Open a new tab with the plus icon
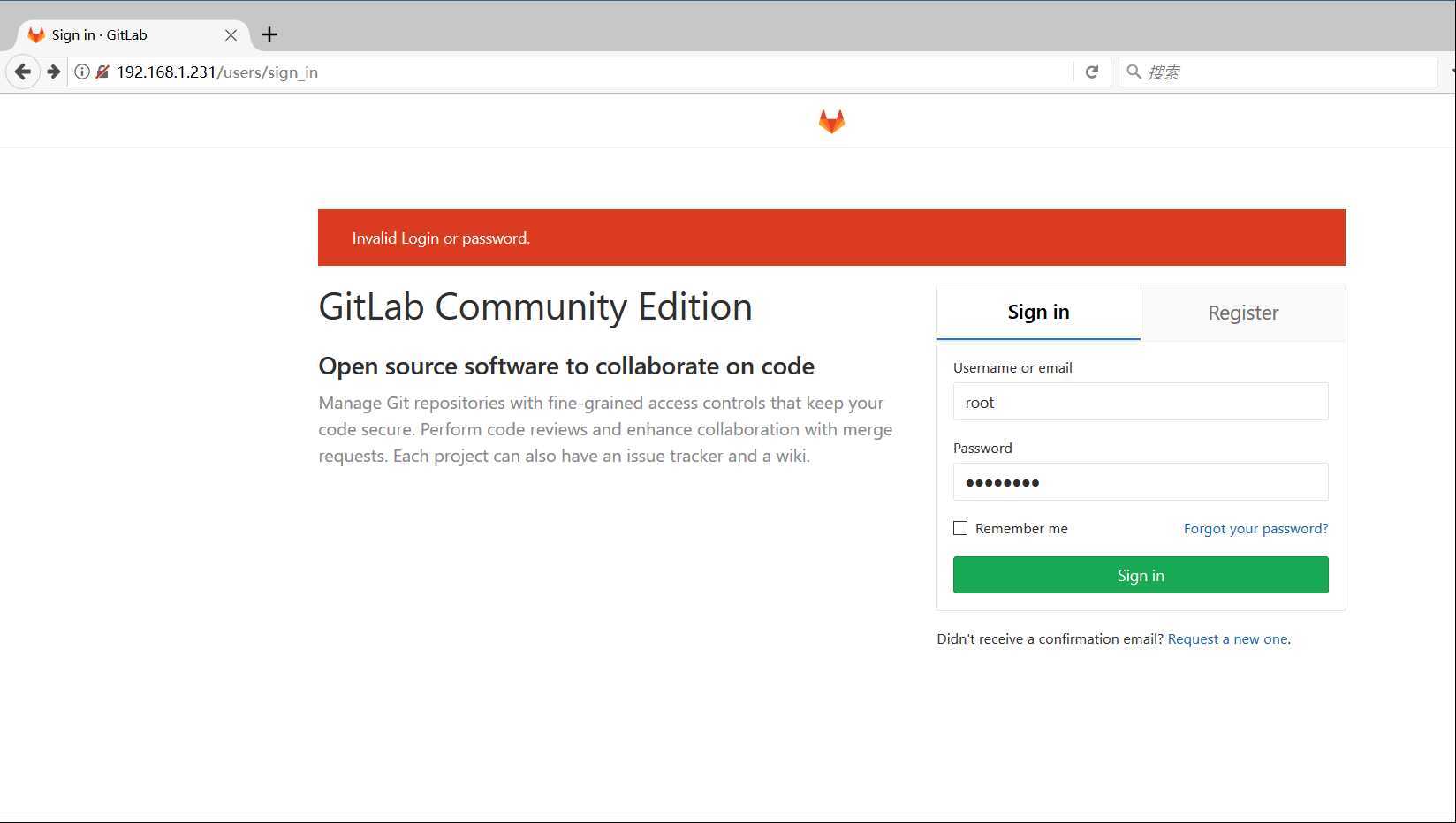Screen dimensions: 1456x823 click(x=269, y=34)
